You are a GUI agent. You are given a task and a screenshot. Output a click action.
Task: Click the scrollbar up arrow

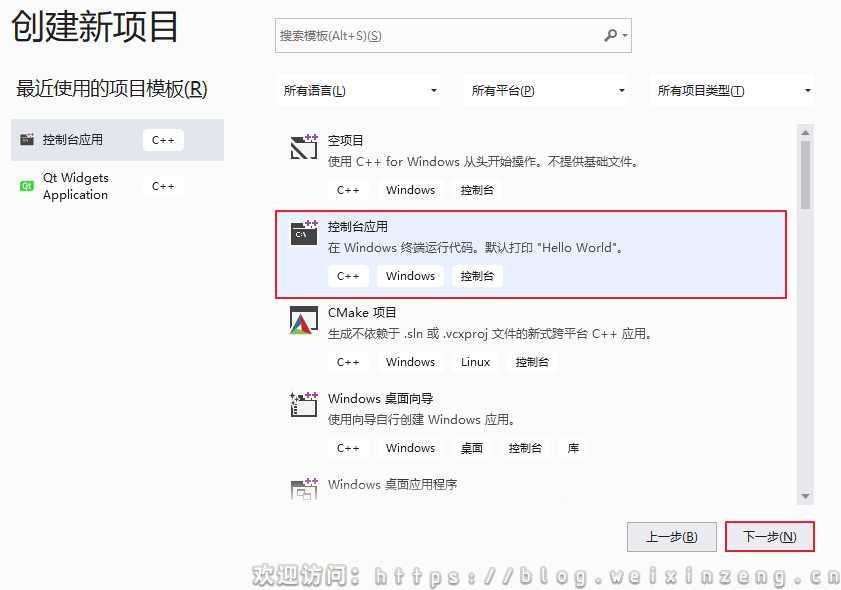806,132
